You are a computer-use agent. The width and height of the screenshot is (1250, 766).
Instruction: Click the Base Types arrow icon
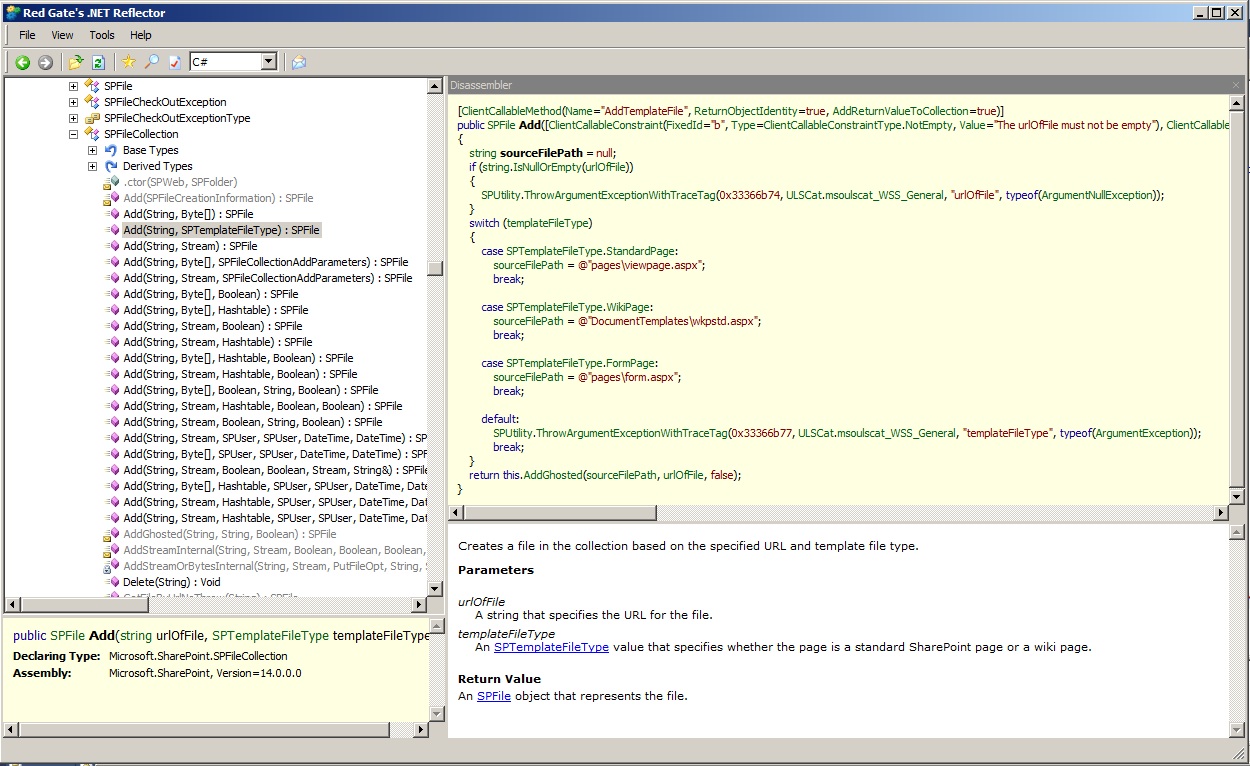[x=111, y=150]
